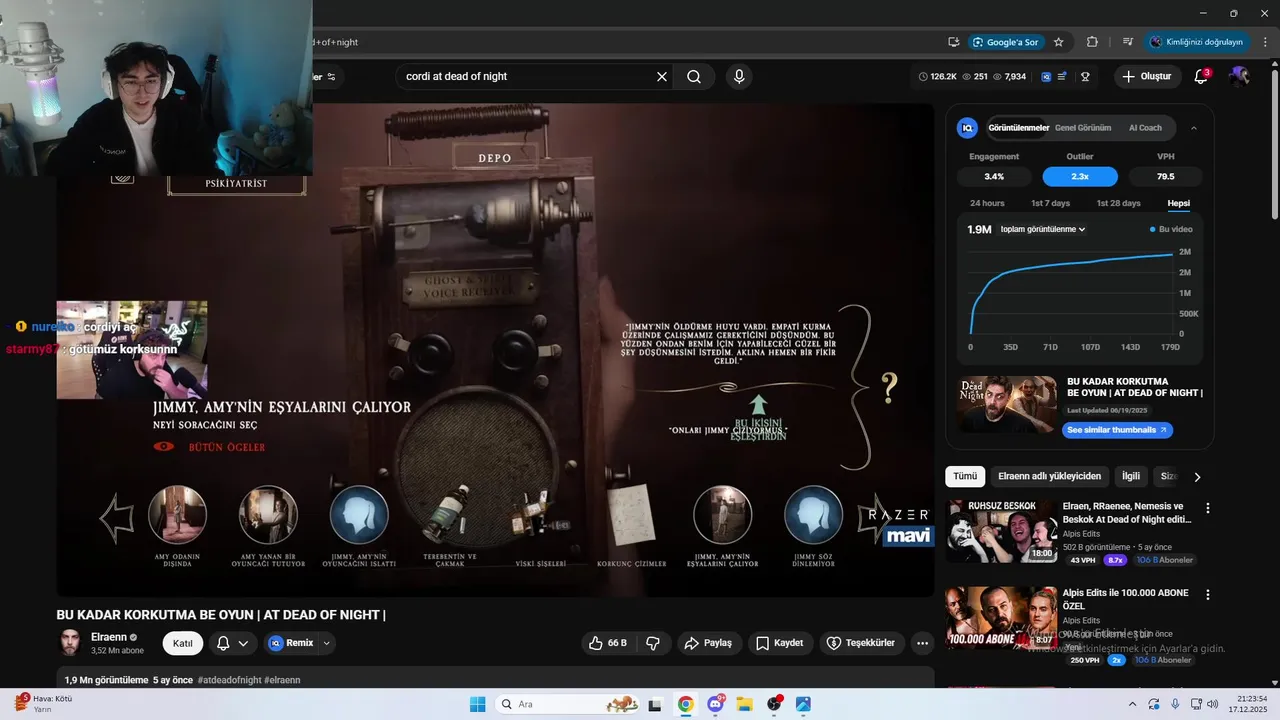
Task: Click install/cast screen icon in address bar
Action: click(x=954, y=42)
